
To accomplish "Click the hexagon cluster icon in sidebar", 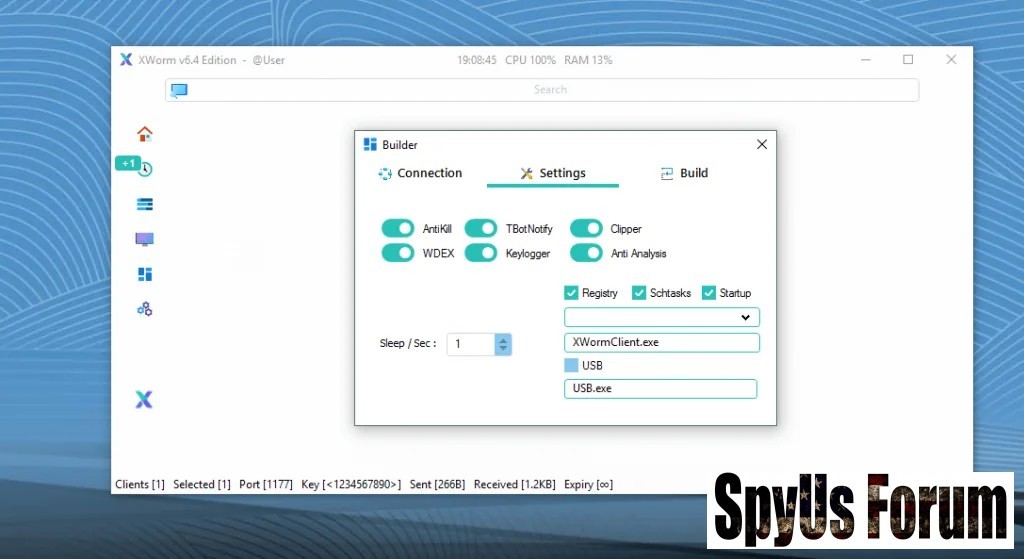I will (145, 309).
